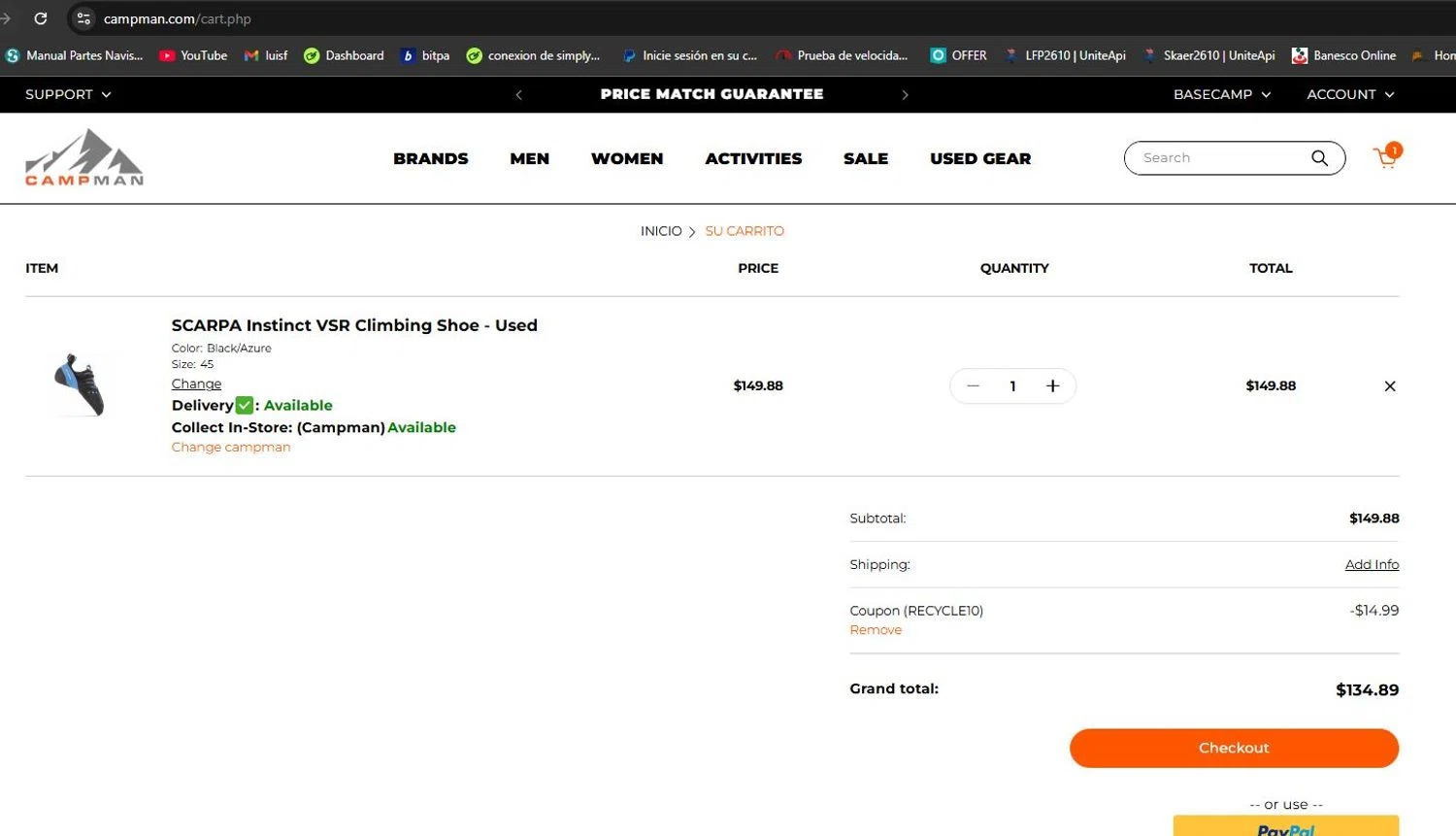The image size is (1456, 836).
Task: Click the Change campman store link
Action: (x=231, y=447)
